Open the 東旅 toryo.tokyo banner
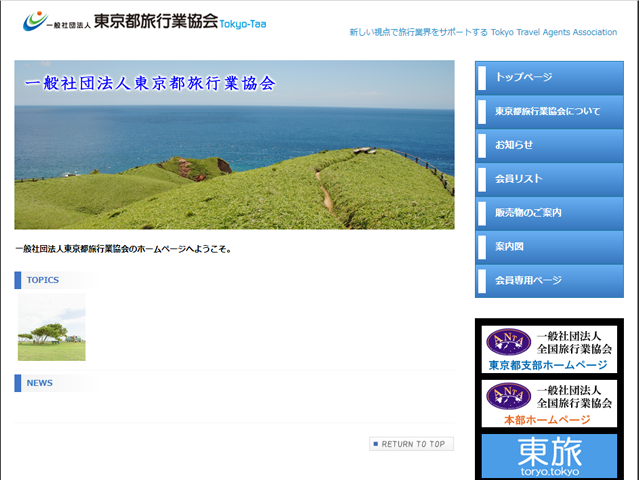Viewport: 640px width, 480px height. 548,456
